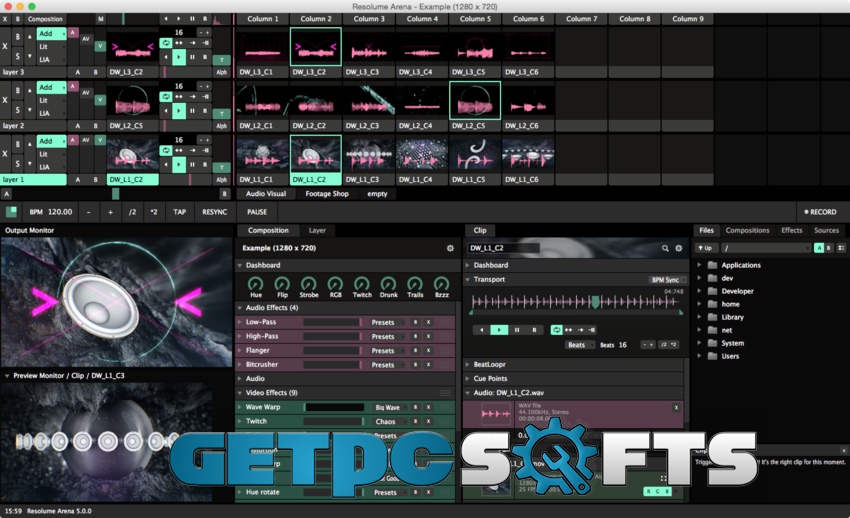
Task: Select the Audio Visual deck tab
Action: click(266, 194)
